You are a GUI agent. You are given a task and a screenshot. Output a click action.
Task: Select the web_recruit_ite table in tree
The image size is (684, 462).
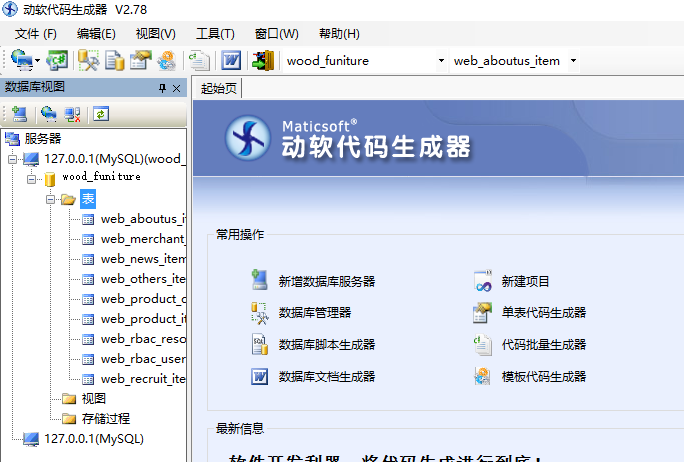[x=143, y=379]
